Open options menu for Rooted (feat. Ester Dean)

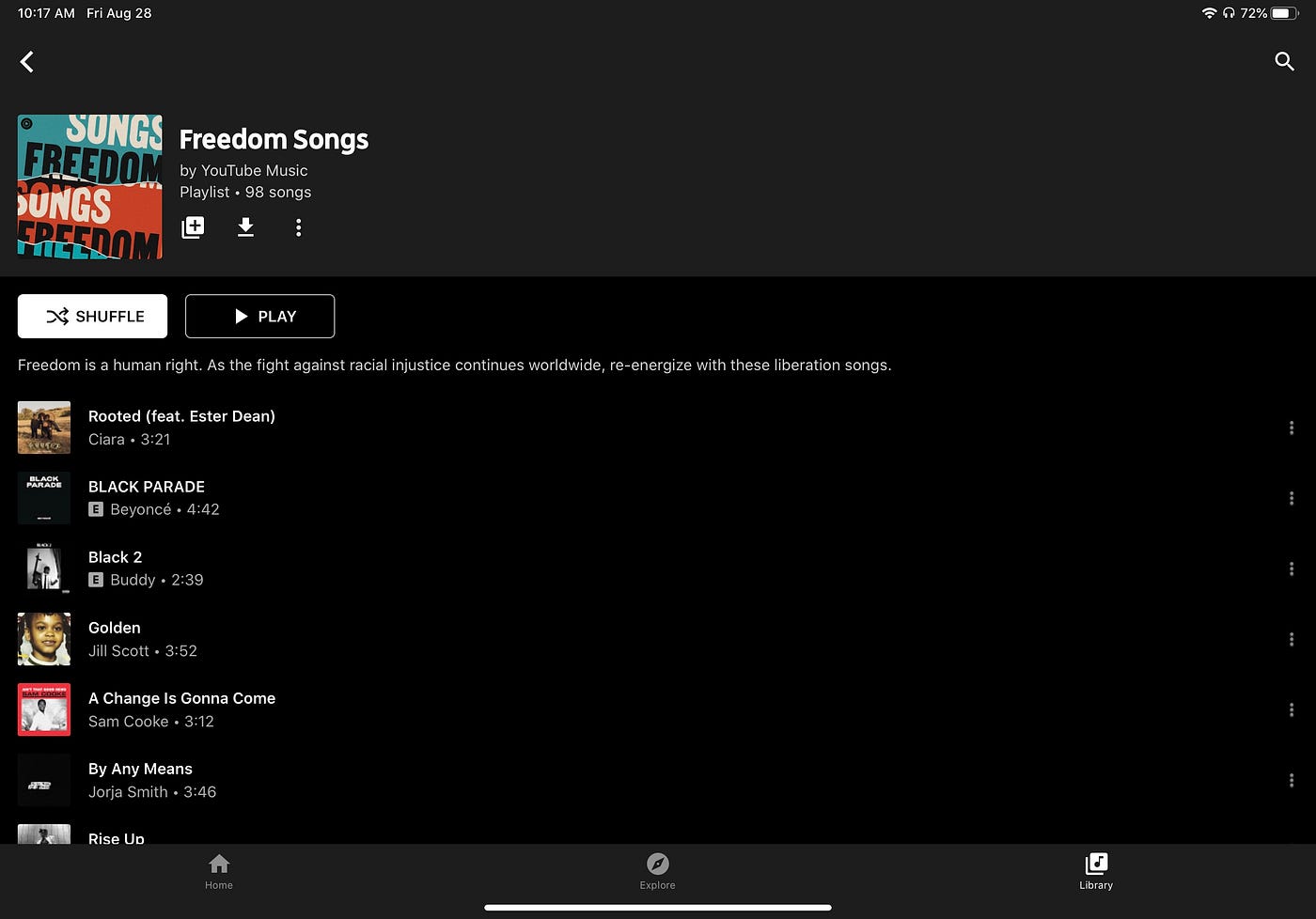coord(1291,428)
